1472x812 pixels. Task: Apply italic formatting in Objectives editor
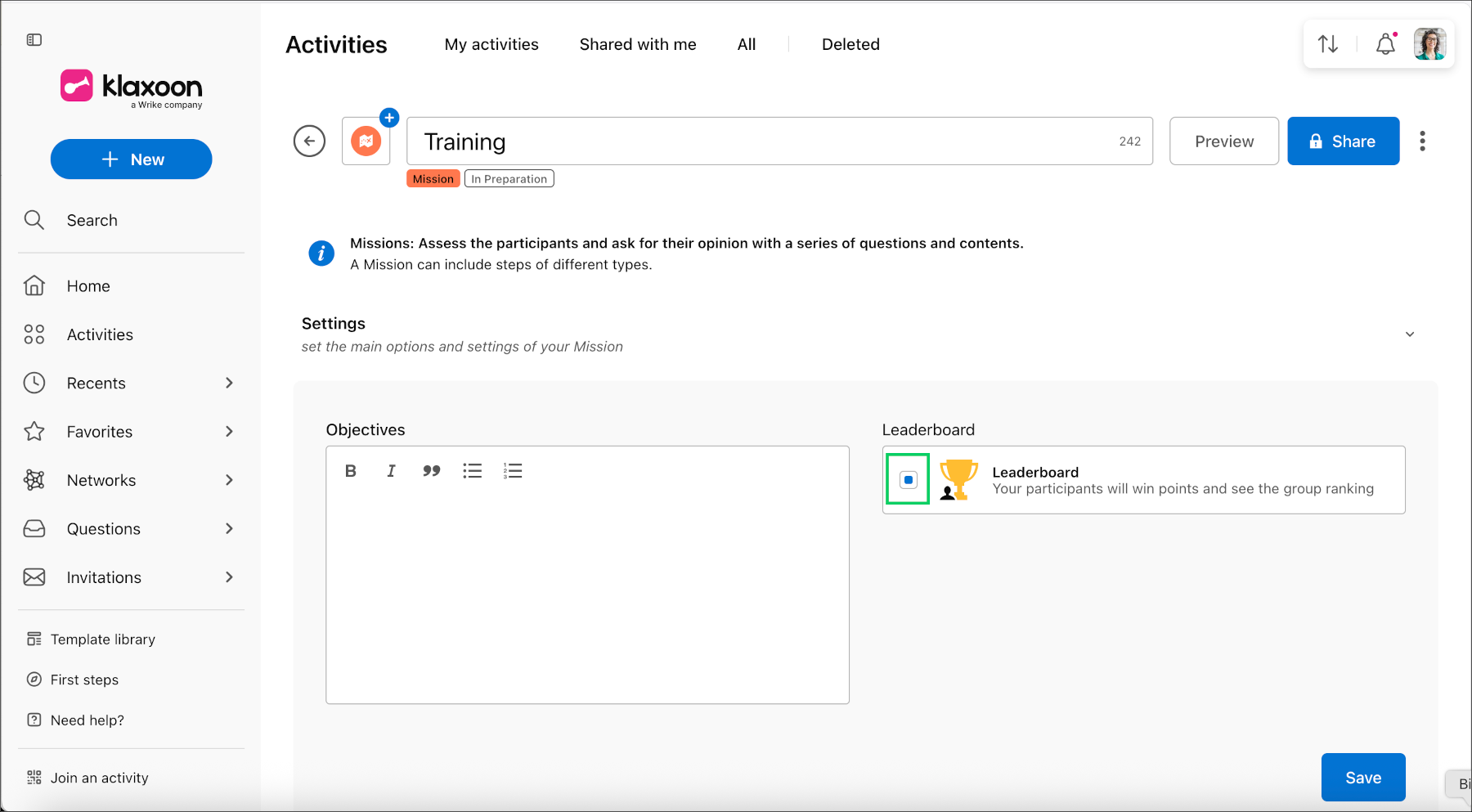click(391, 471)
